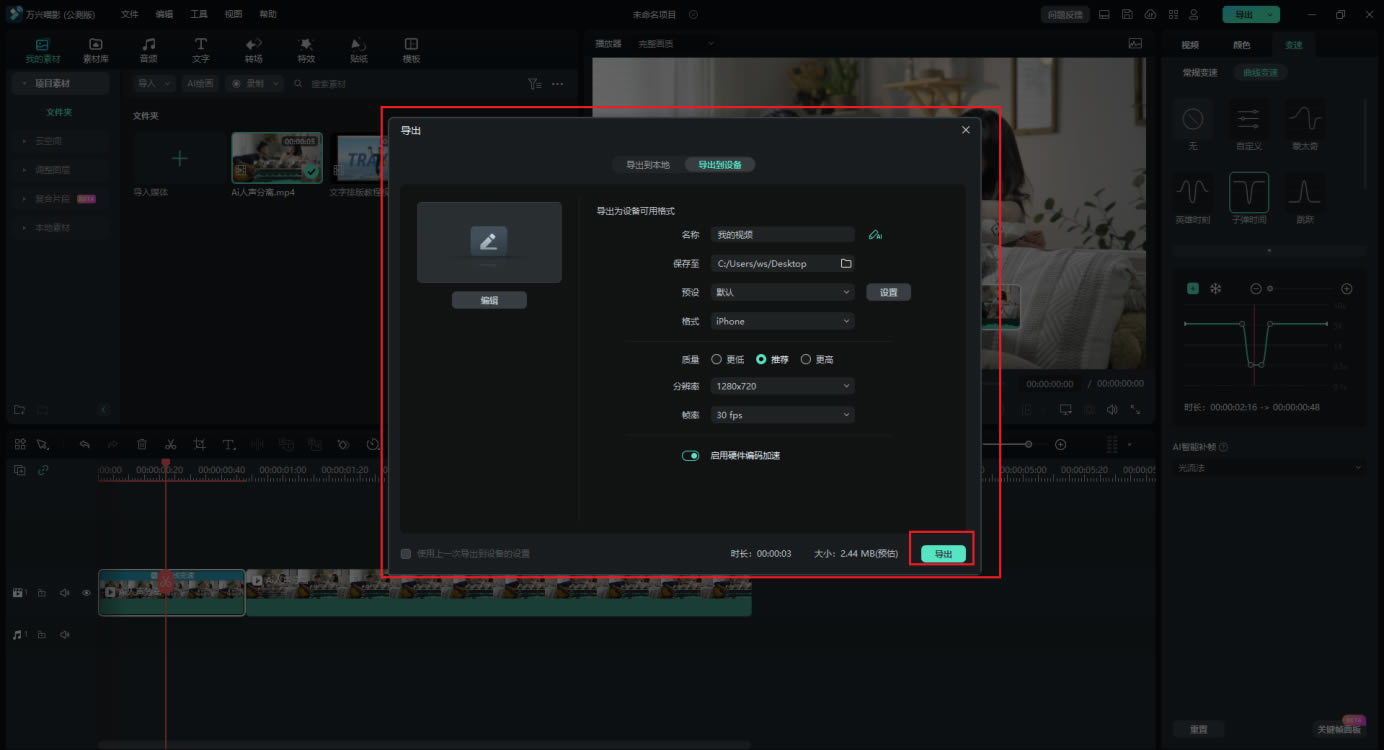Image resolution: width=1384 pixels, height=750 pixels.
Task: Open the folder browse icon for save path
Action: pyautogui.click(x=846, y=264)
